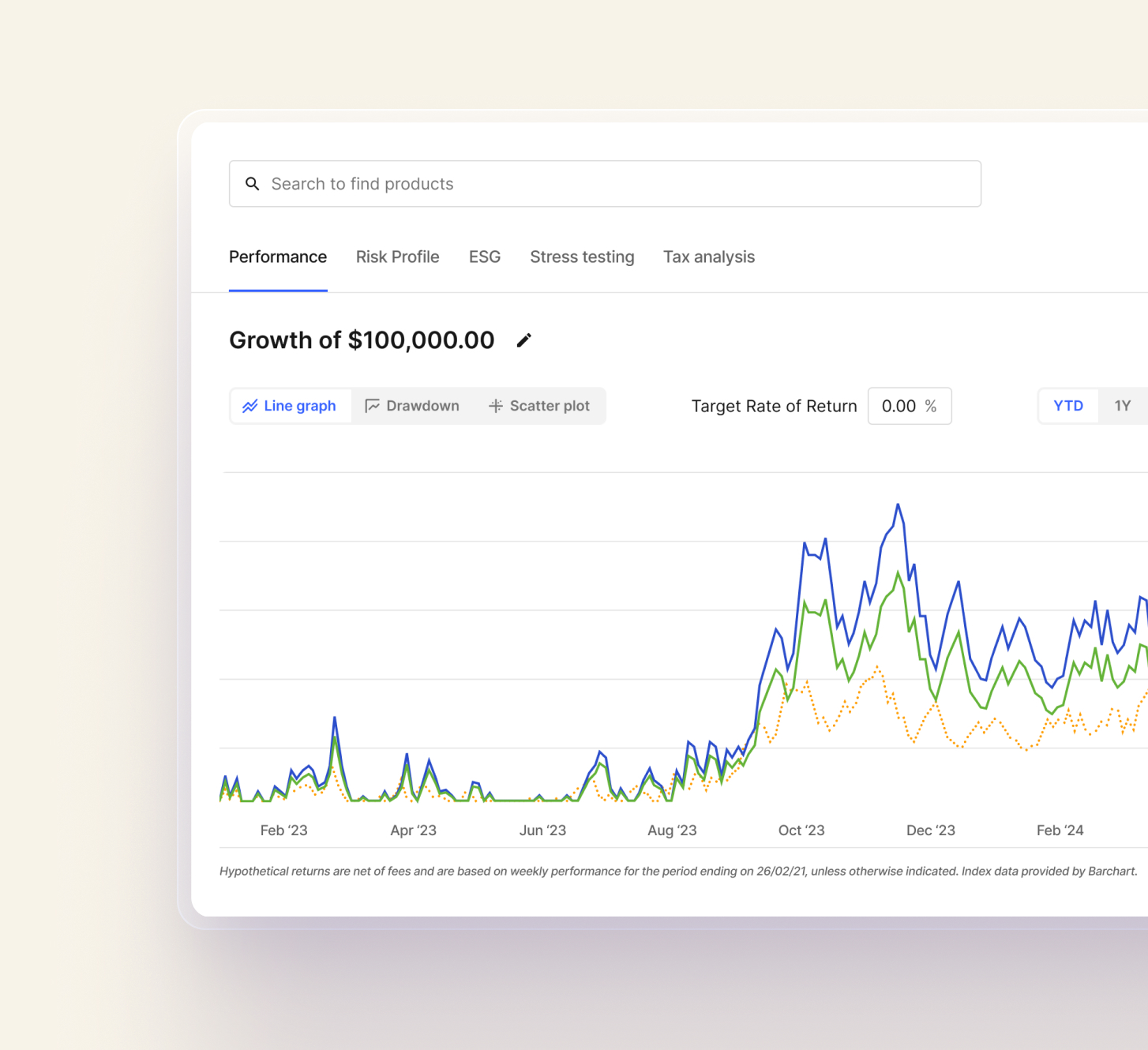This screenshot has height=1050, width=1148.
Task: Open the Performance tab
Action: 278,257
